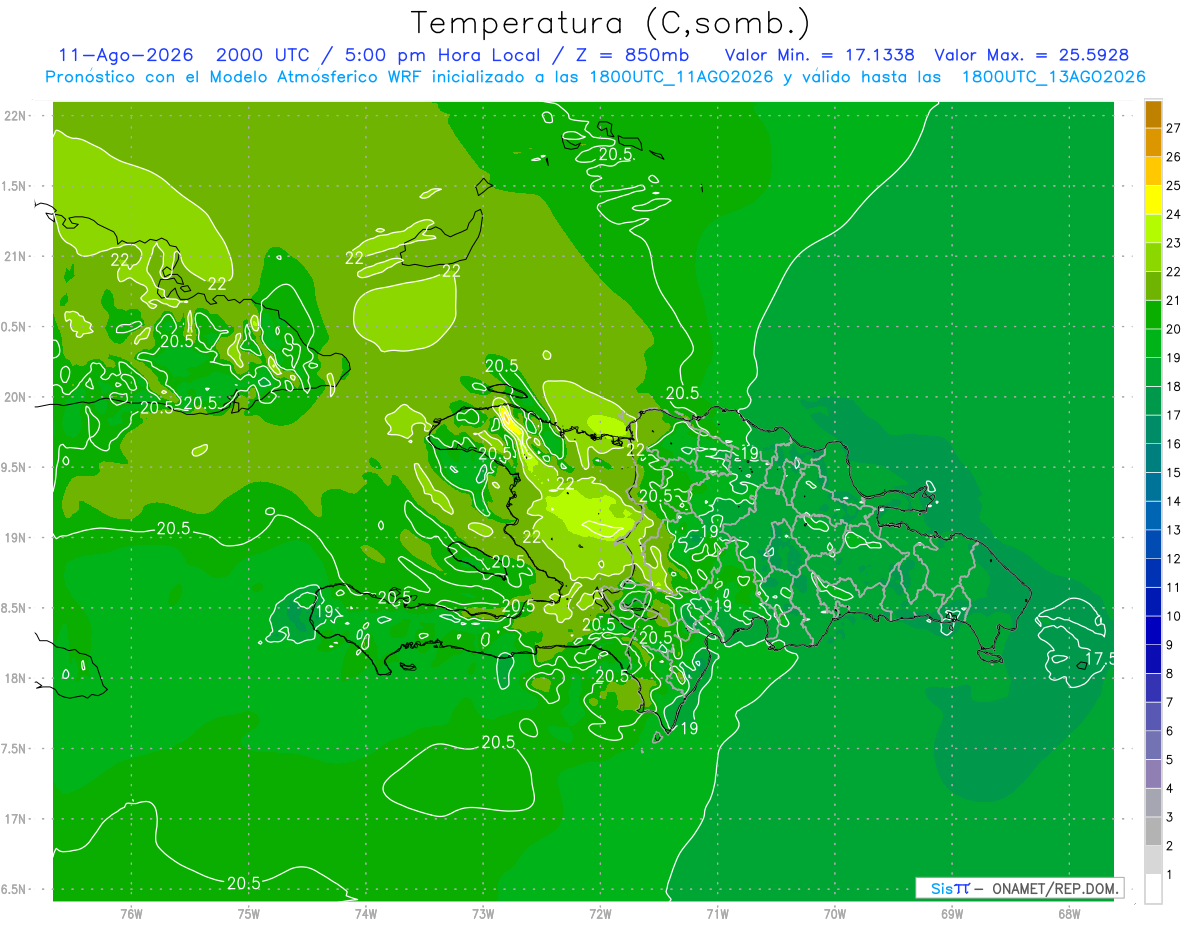Click the "8.5N" latitude axis label
This screenshot has height=927, width=1200.
(15, 608)
